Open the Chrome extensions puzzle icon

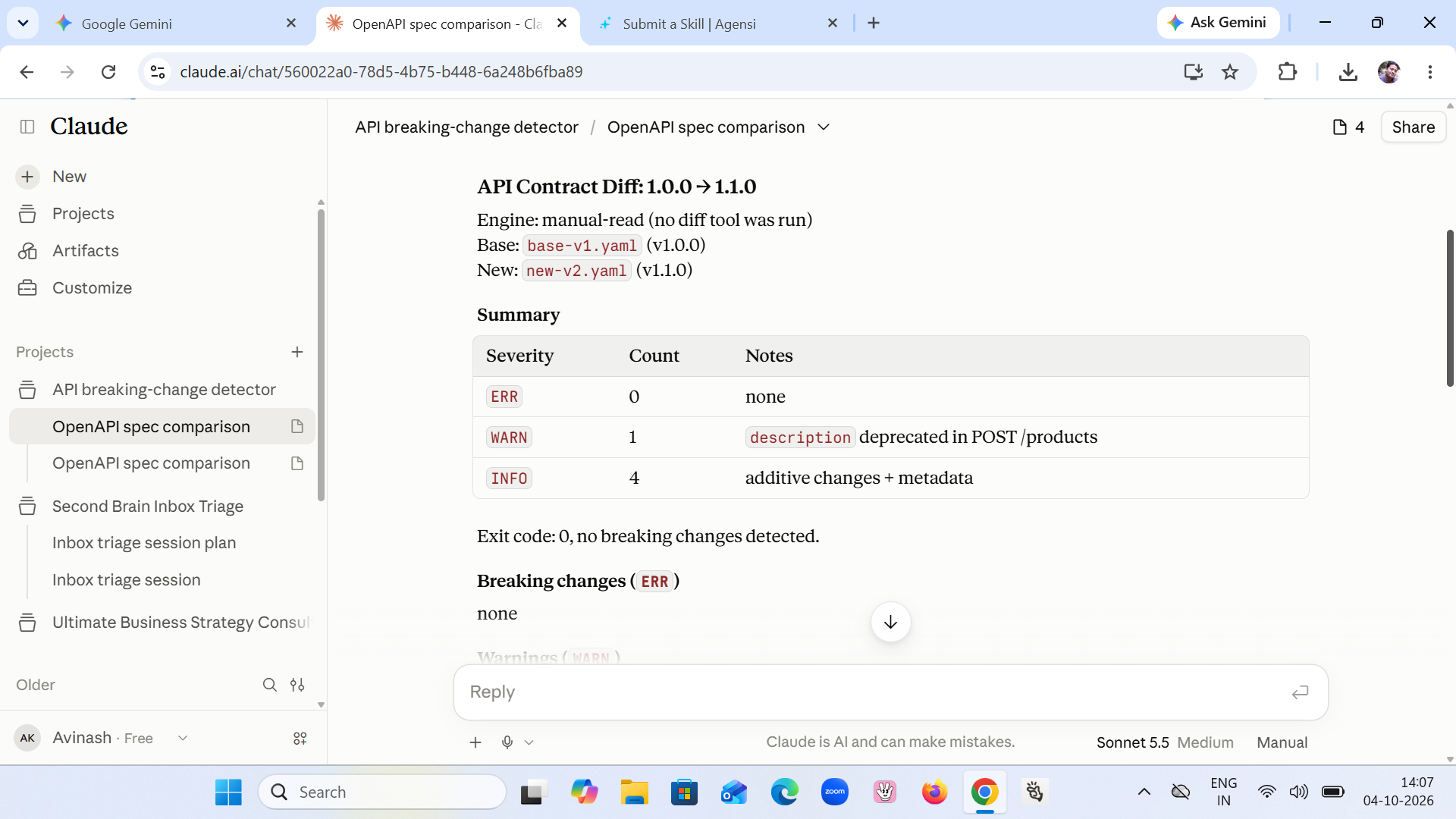tap(1287, 72)
